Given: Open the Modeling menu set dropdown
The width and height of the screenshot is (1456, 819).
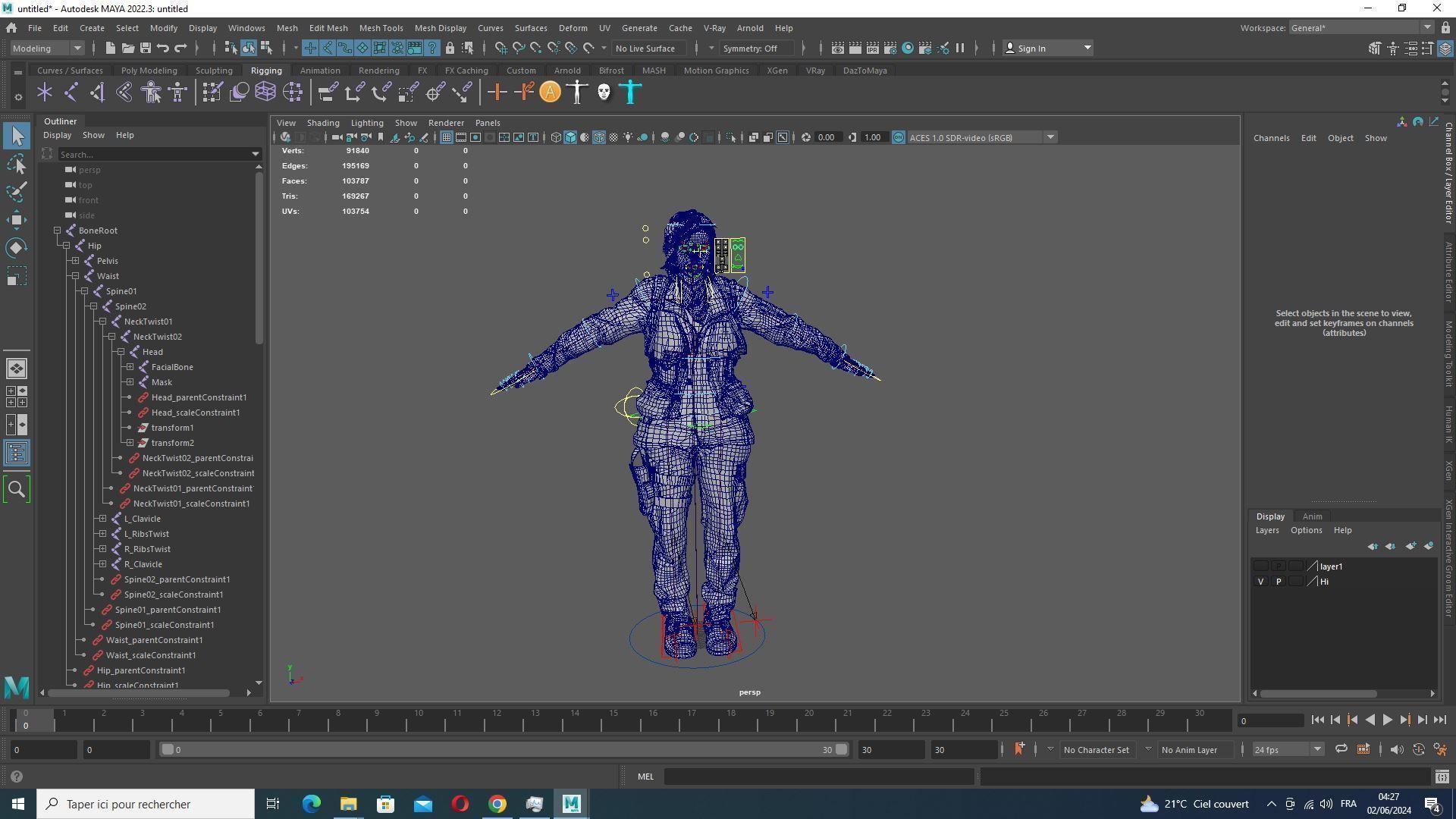Looking at the screenshot, I should pyautogui.click(x=47, y=48).
